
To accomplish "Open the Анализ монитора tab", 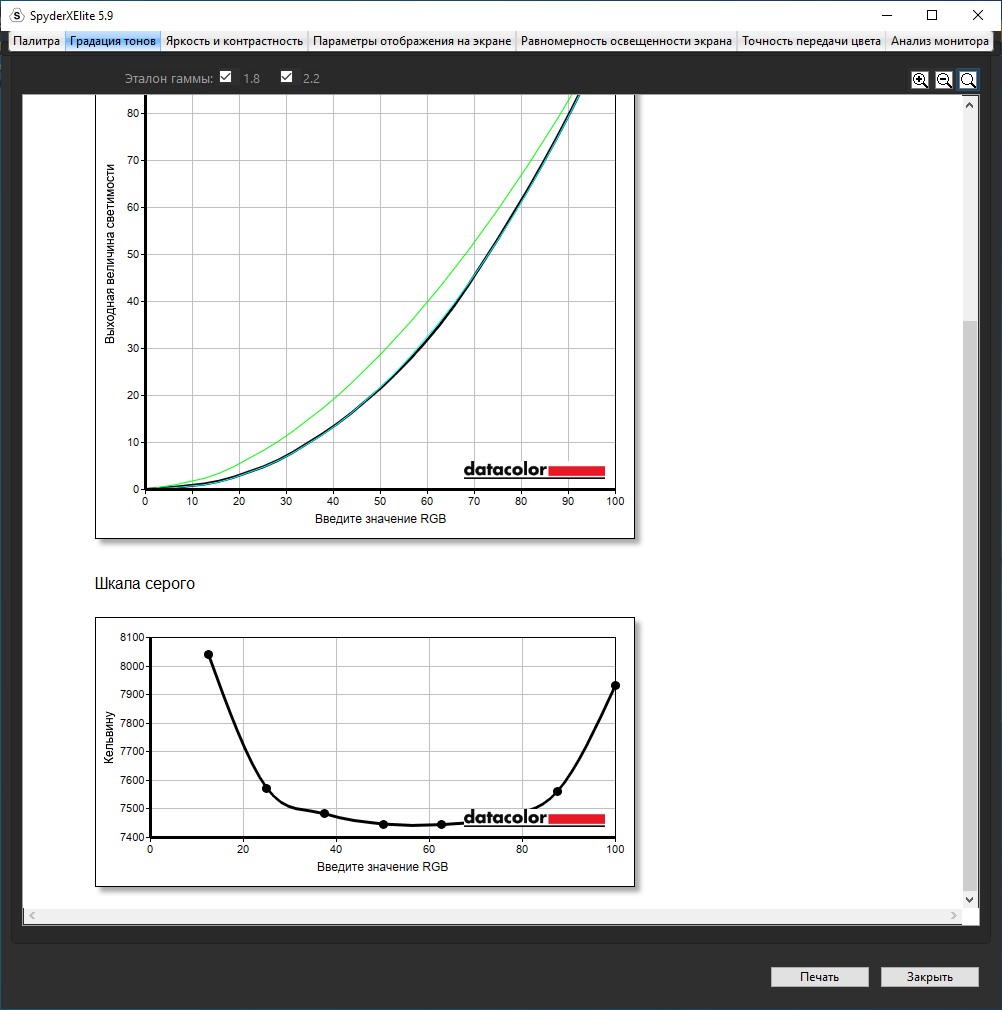I will click(940, 41).
